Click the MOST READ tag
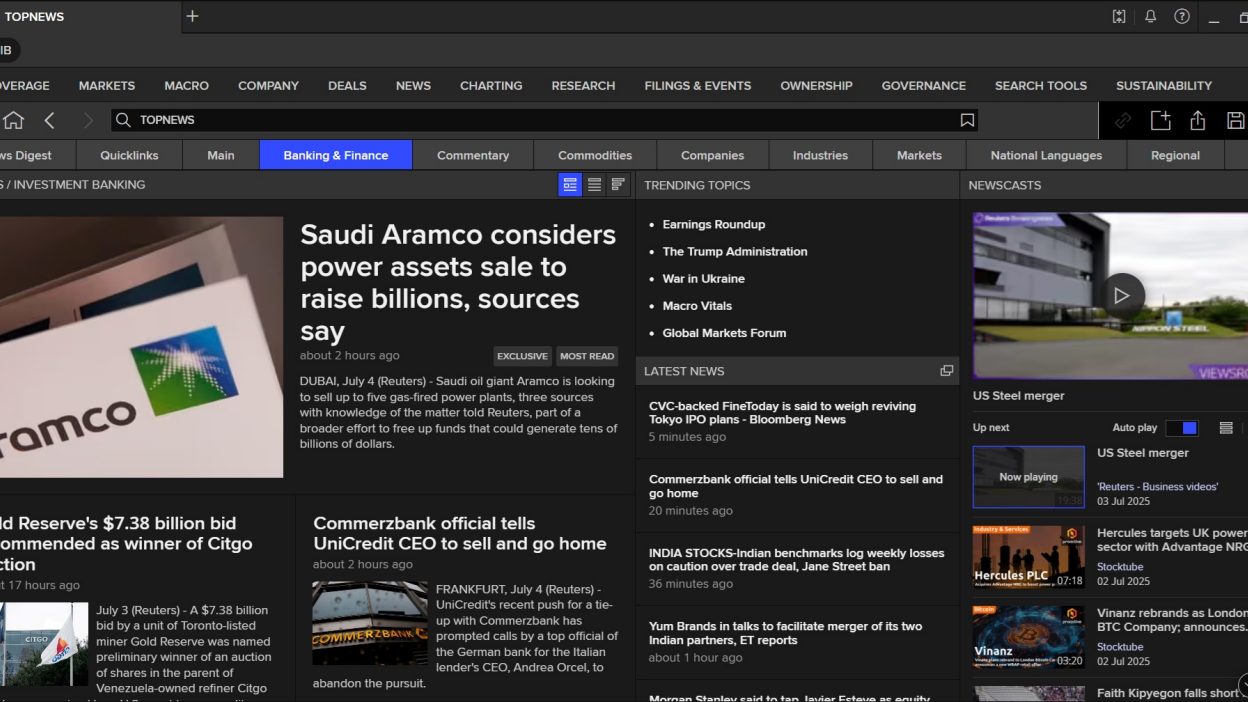1248x702 pixels. [587, 356]
